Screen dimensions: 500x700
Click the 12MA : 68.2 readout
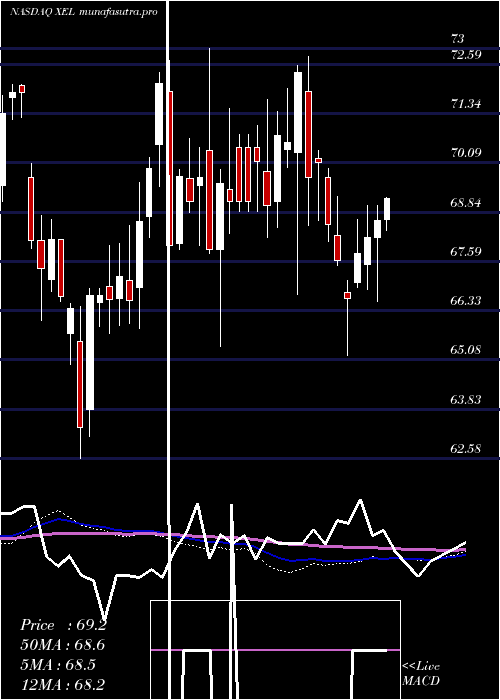click(x=63, y=685)
